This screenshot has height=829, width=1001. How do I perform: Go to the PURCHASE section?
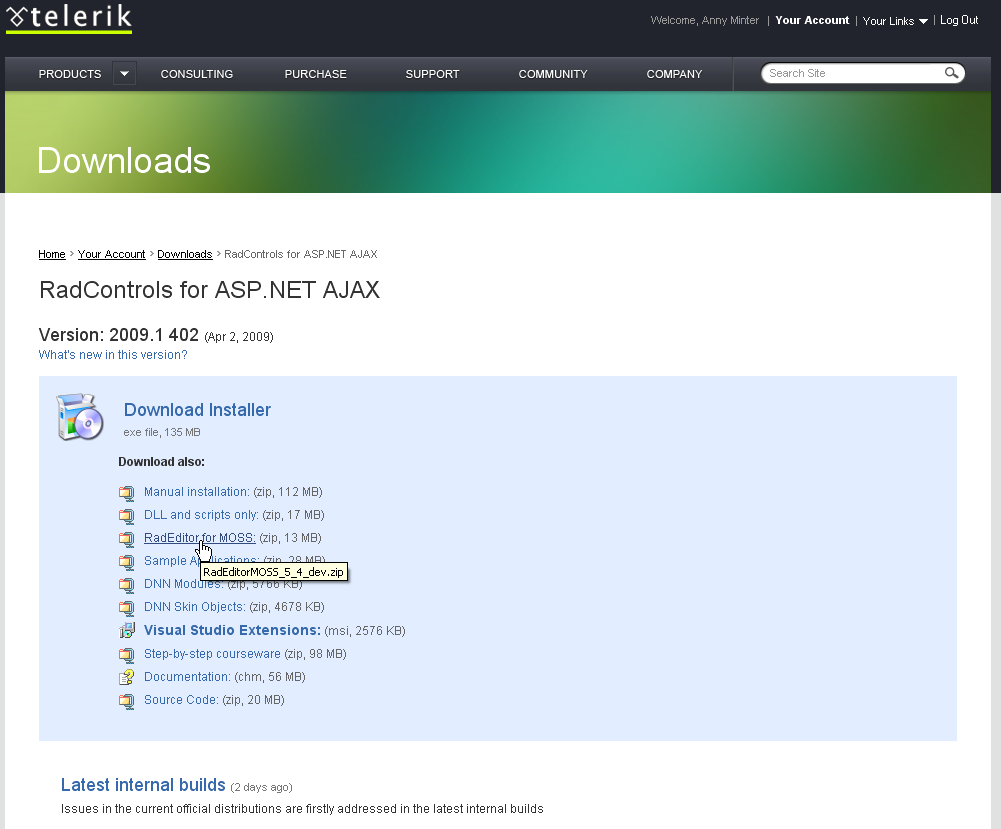pos(315,74)
